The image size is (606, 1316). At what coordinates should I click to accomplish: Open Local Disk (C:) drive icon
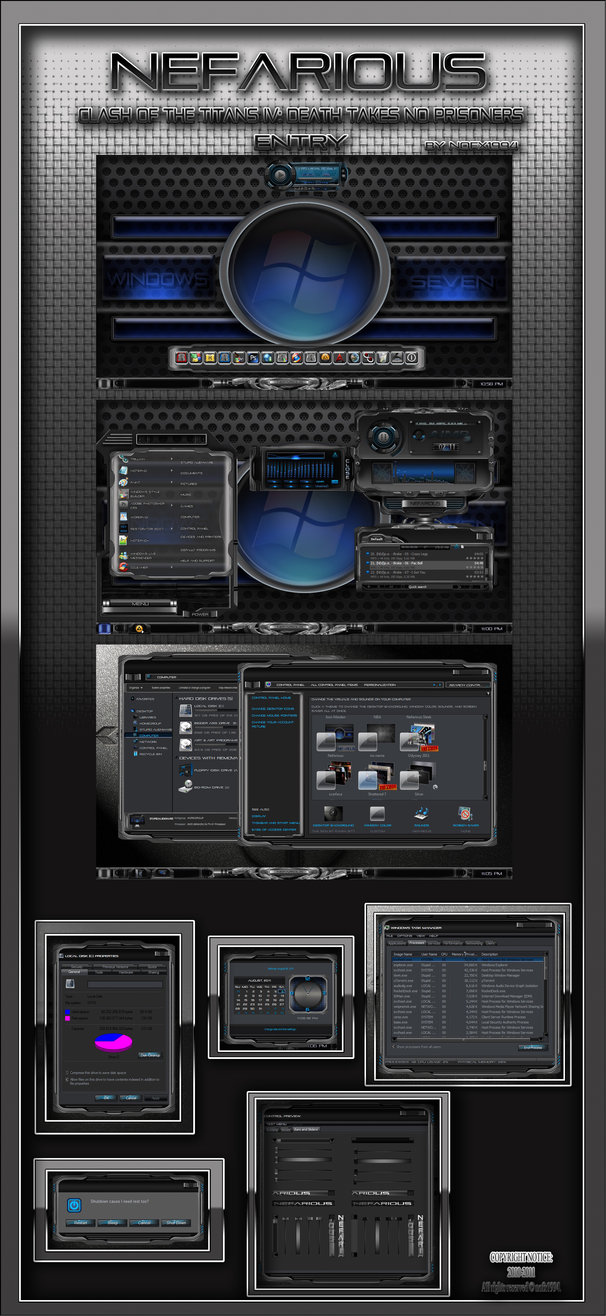pos(186,709)
